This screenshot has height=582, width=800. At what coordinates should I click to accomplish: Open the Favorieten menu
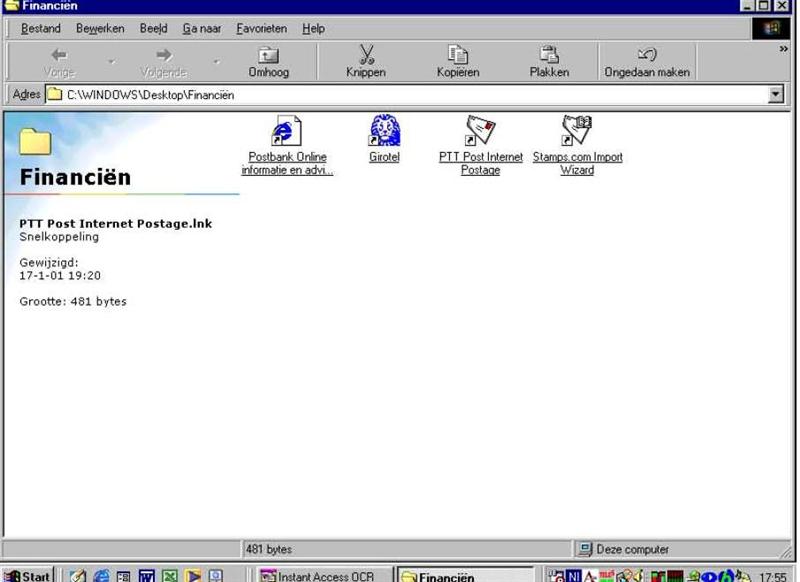(x=261, y=29)
